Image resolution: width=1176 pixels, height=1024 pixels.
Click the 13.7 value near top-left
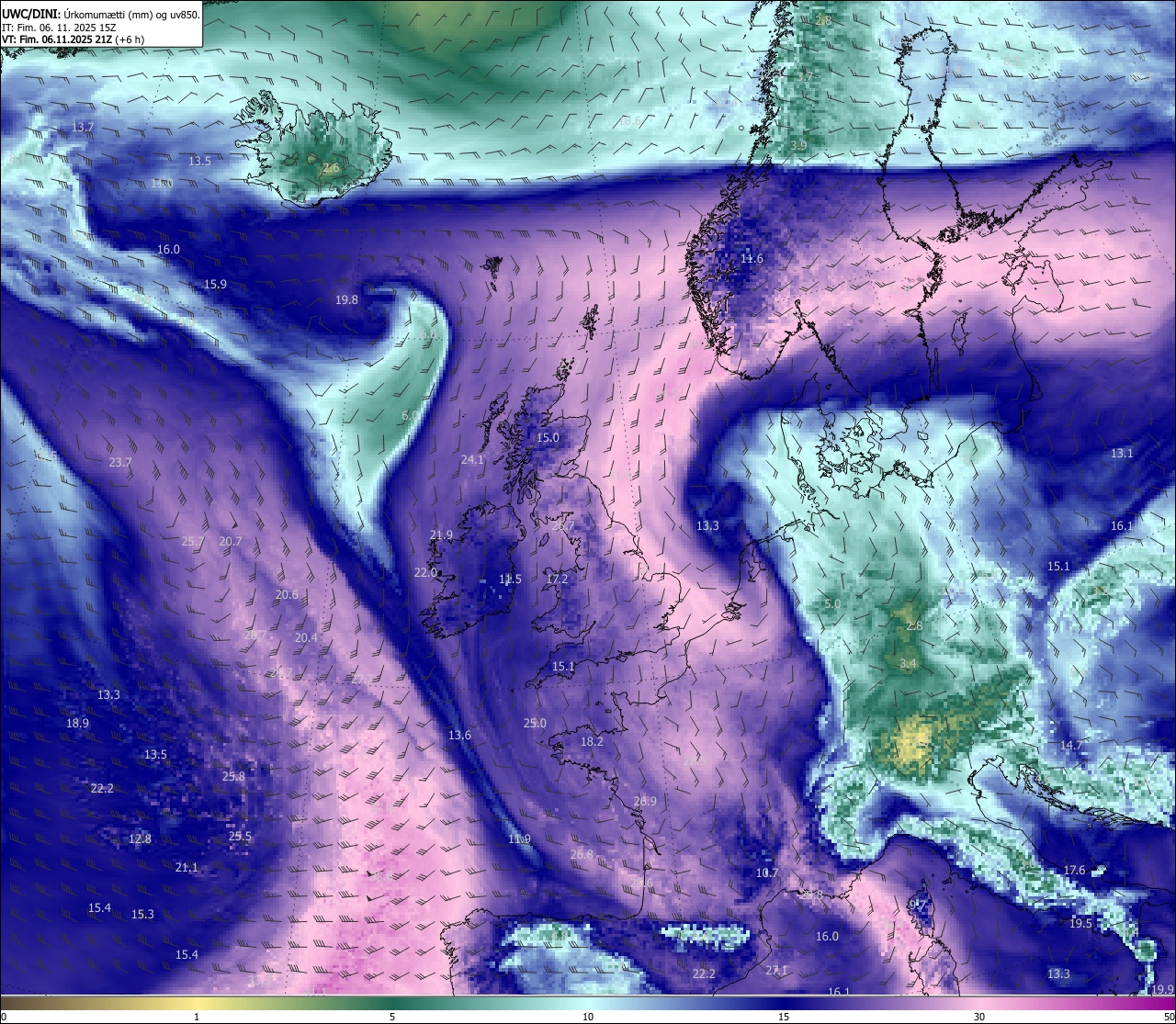[83, 127]
